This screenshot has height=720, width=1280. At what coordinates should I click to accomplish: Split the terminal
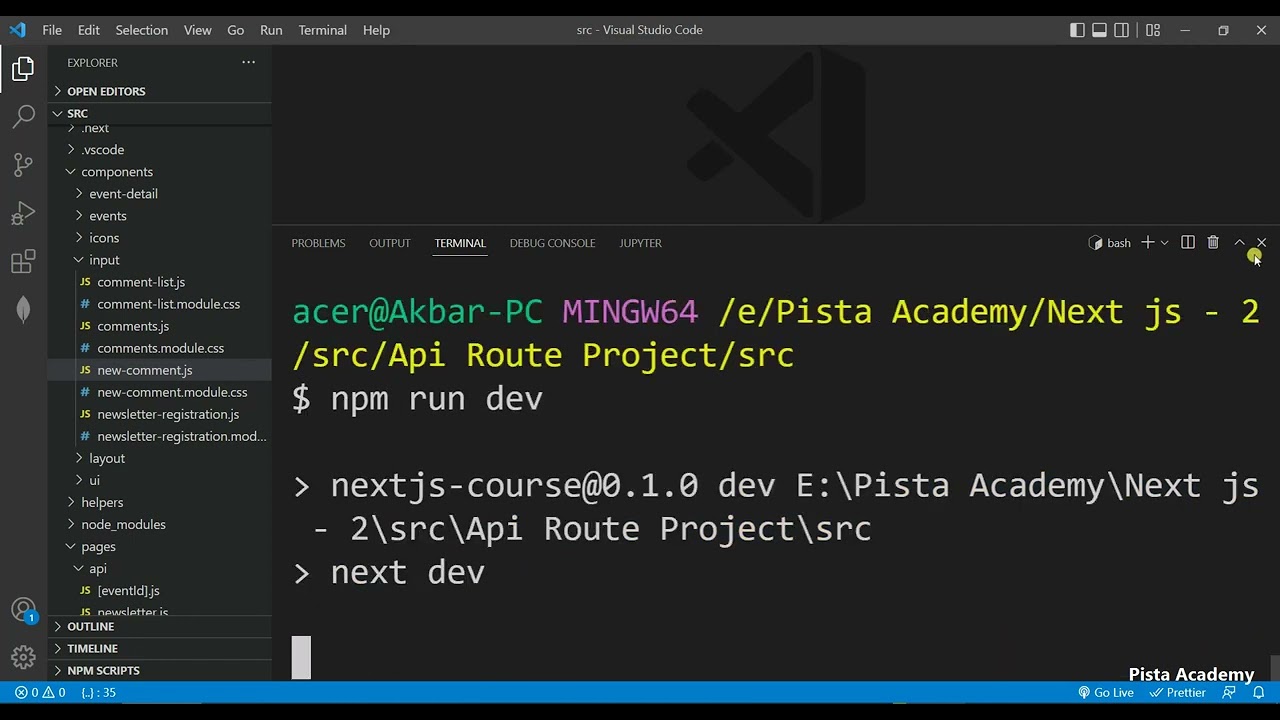(1188, 243)
